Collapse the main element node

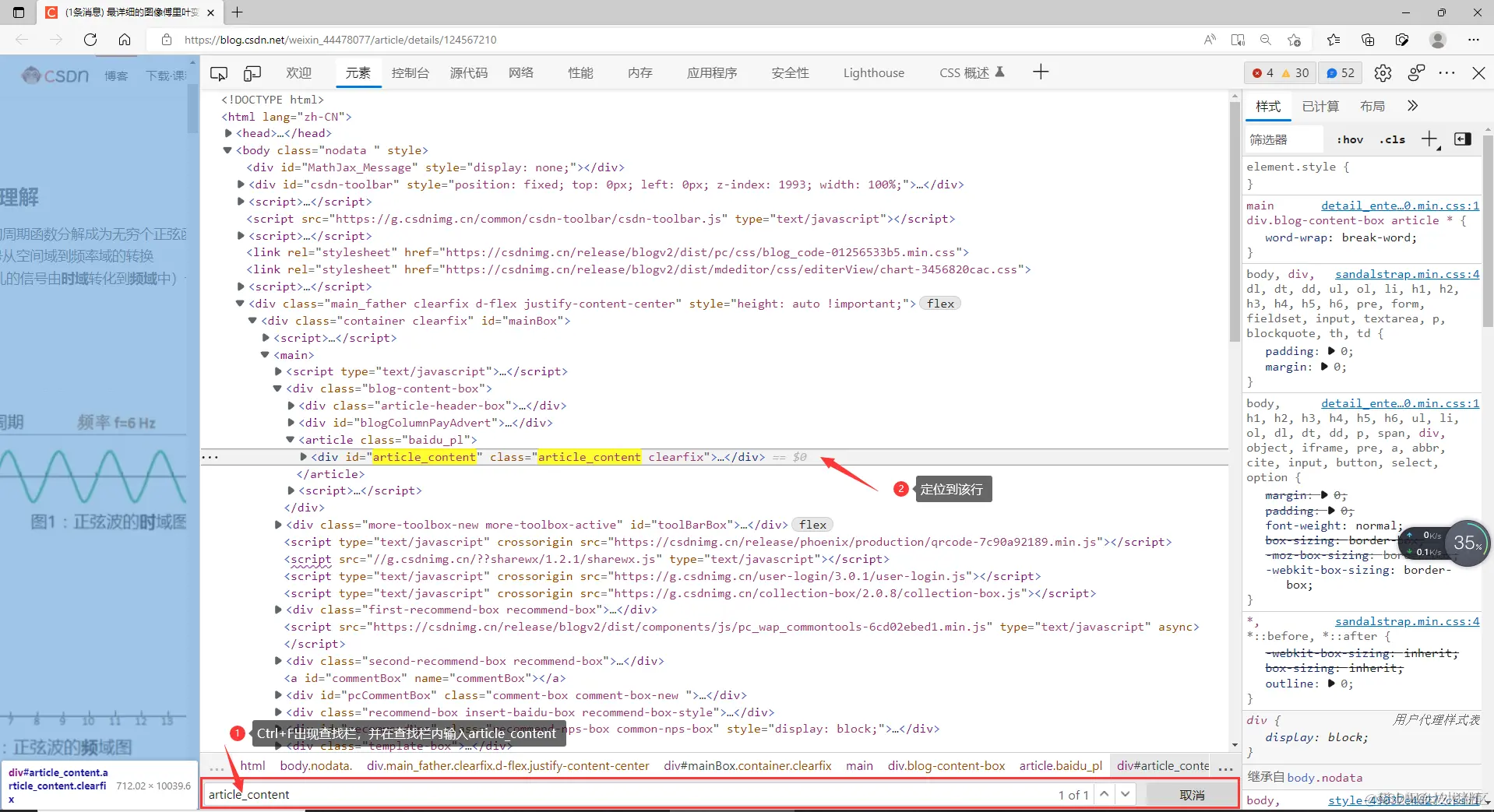point(265,355)
